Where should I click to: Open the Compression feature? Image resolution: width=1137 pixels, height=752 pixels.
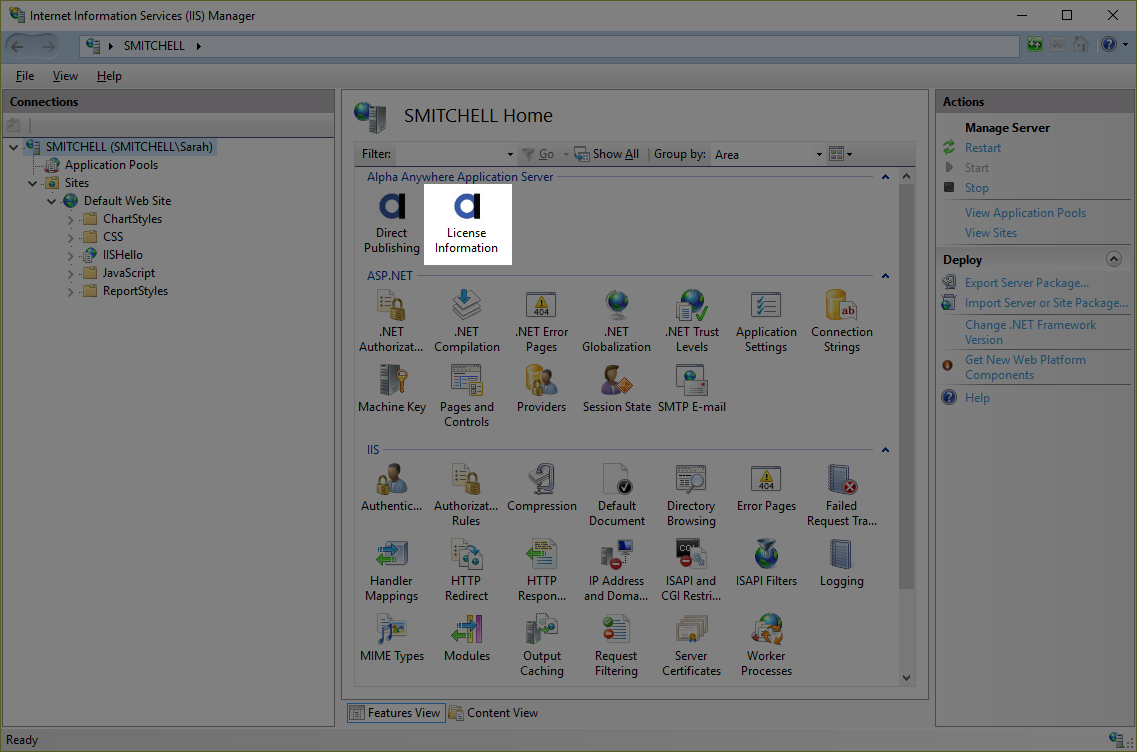542,488
